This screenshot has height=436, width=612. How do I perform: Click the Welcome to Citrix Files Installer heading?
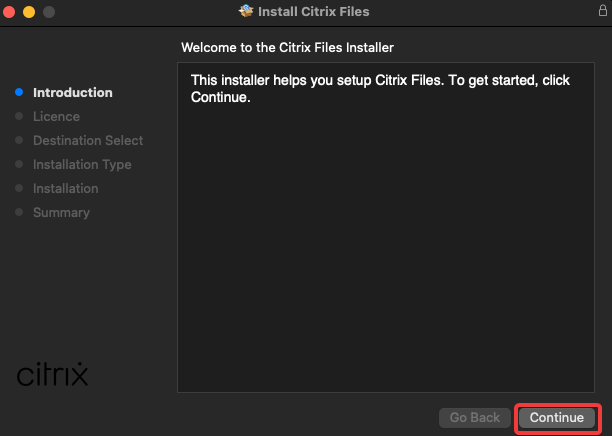295,47
